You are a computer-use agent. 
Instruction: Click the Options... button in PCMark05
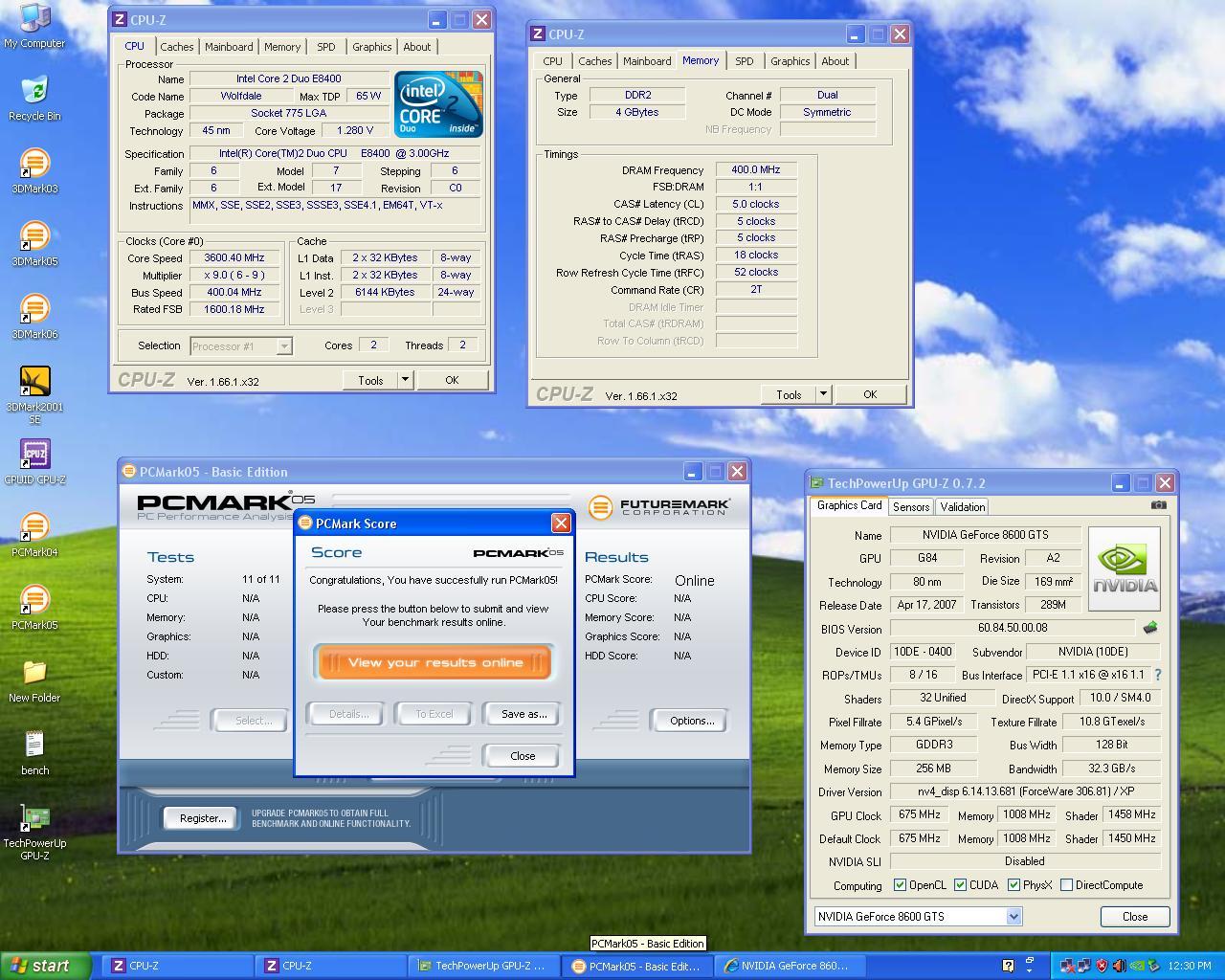pos(690,721)
